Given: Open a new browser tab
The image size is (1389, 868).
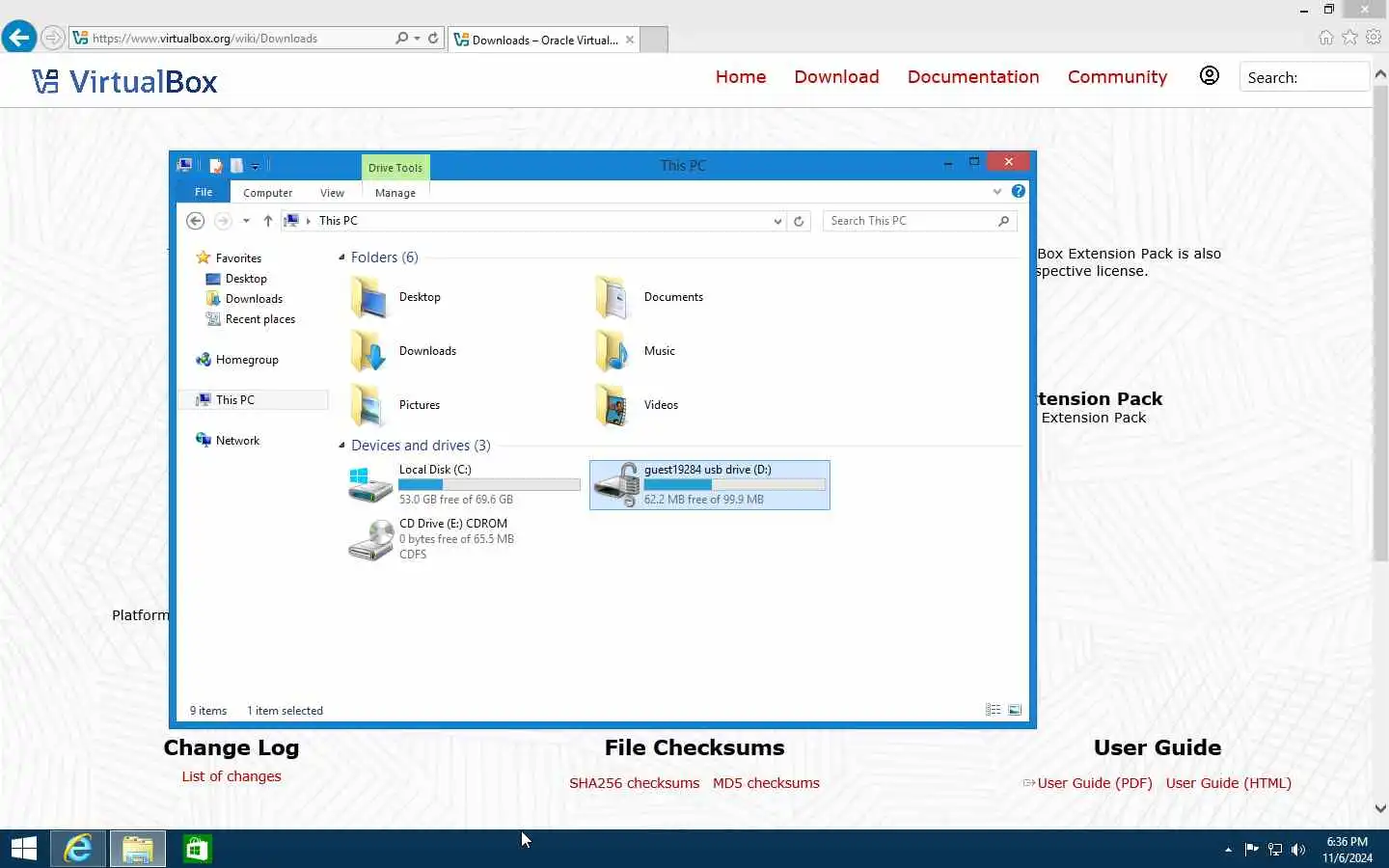Looking at the screenshot, I should (x=654, y=40).
